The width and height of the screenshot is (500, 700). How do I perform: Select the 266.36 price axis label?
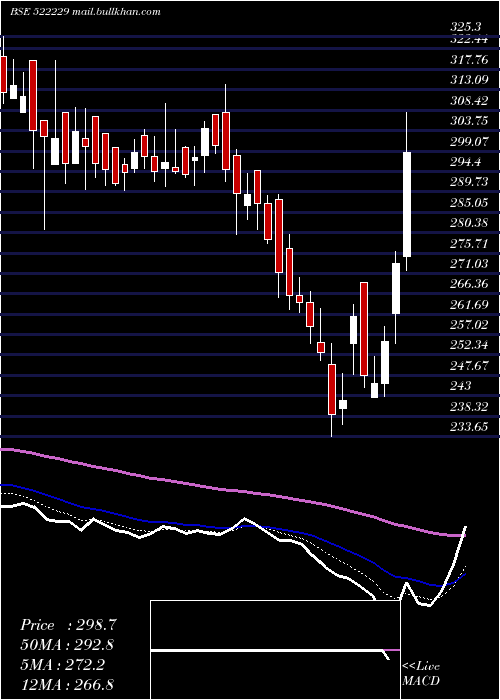(469, 284)
